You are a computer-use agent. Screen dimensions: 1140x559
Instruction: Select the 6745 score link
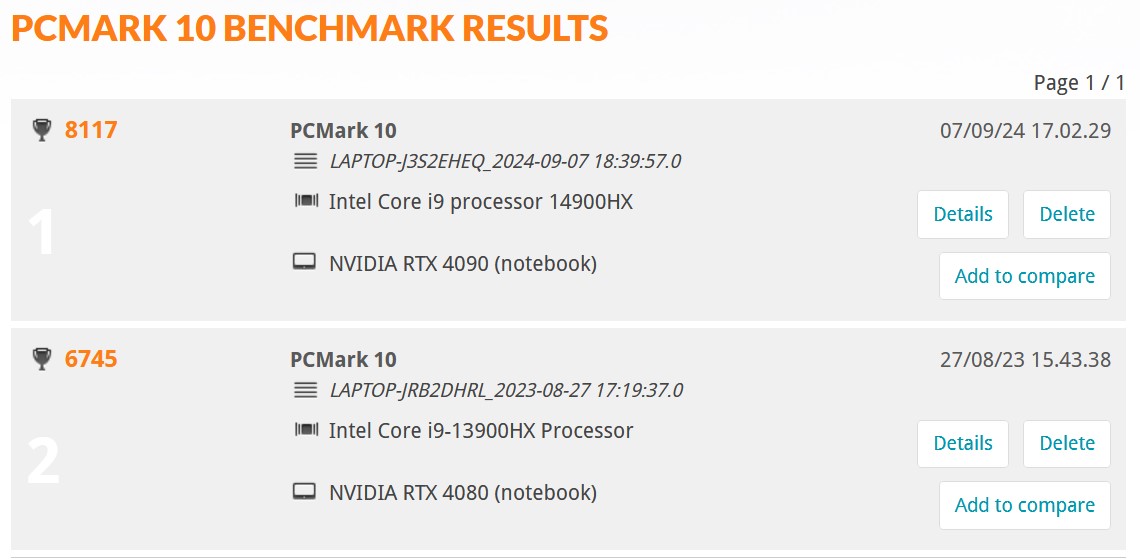point(91,359)
